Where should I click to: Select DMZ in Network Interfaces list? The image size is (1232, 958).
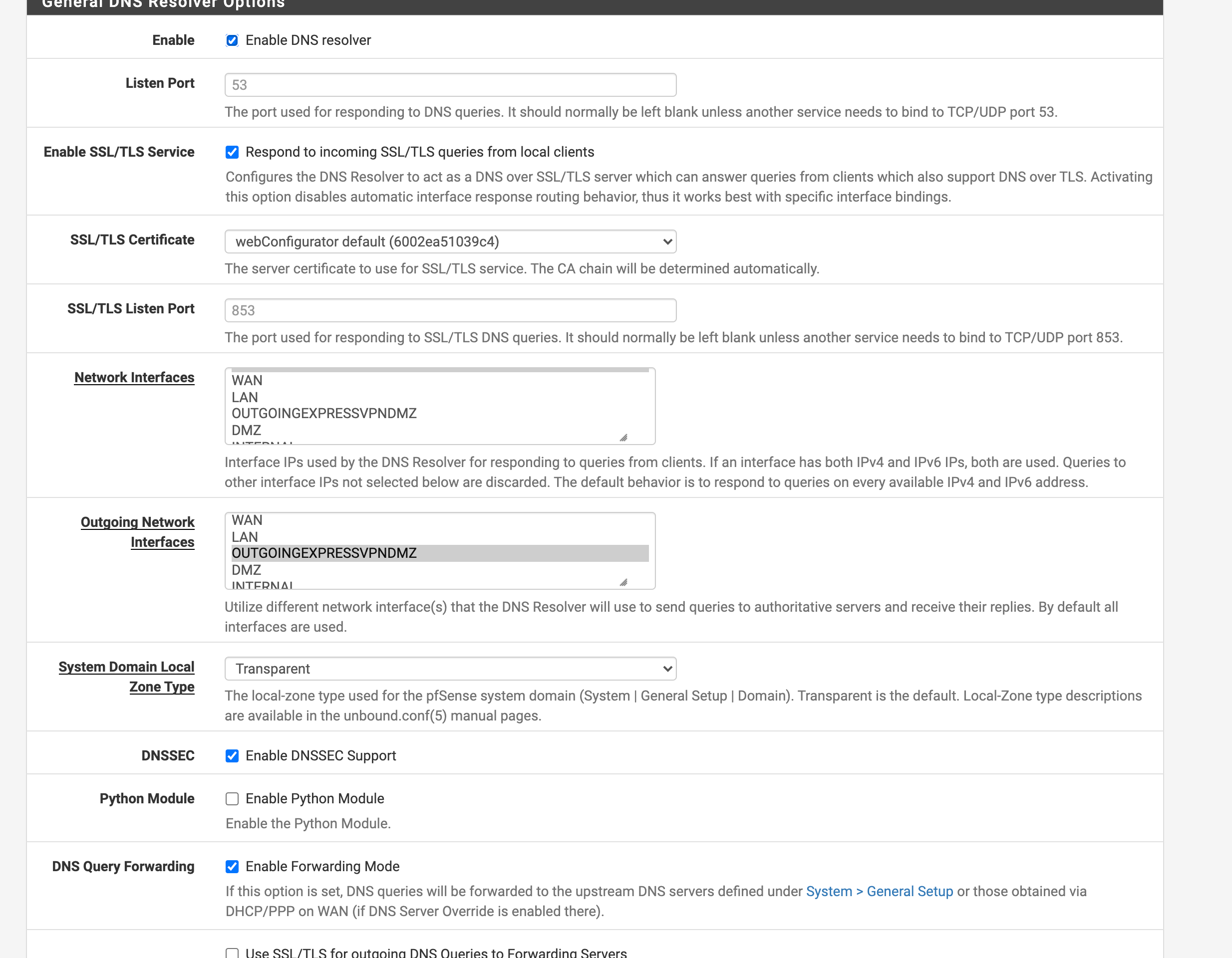tap(440, 430)
